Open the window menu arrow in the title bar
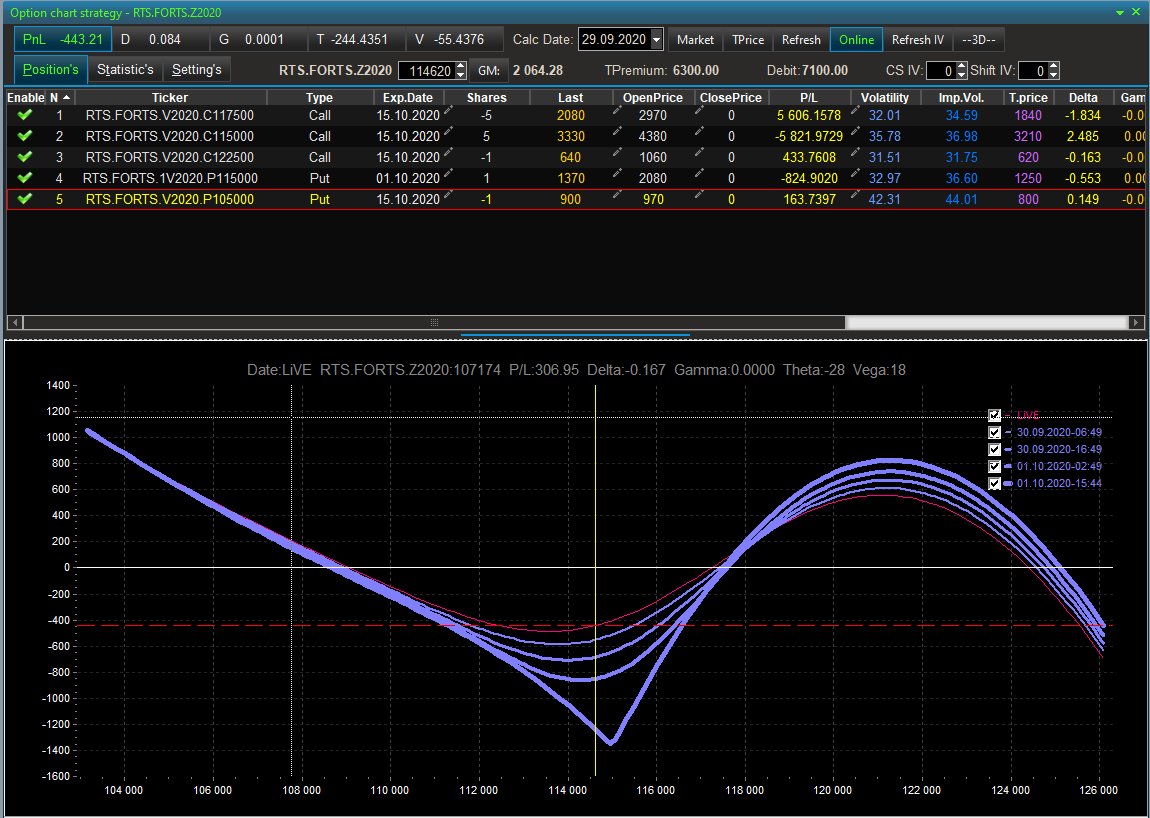 tap(1120, 12)
